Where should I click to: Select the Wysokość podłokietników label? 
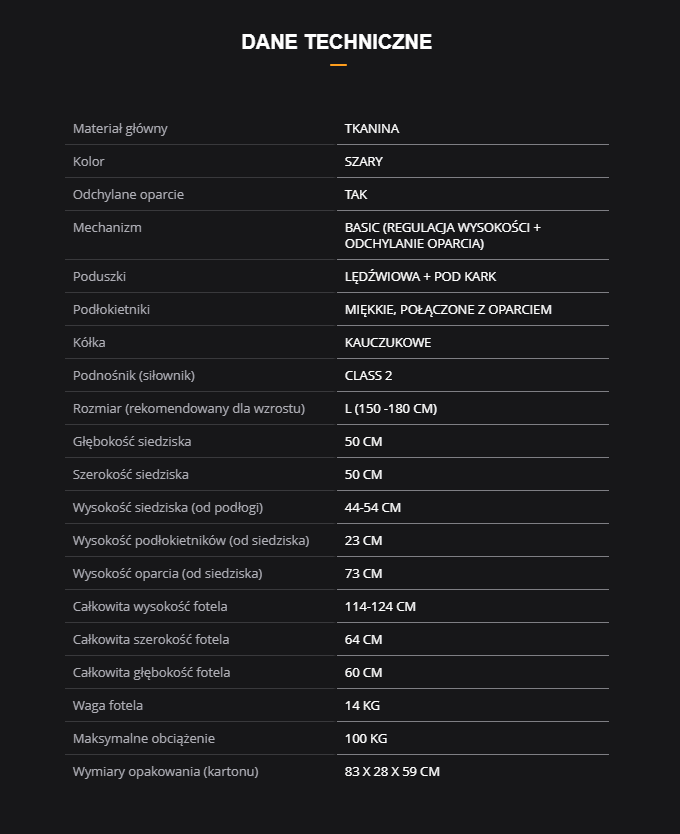click(191, 541)
